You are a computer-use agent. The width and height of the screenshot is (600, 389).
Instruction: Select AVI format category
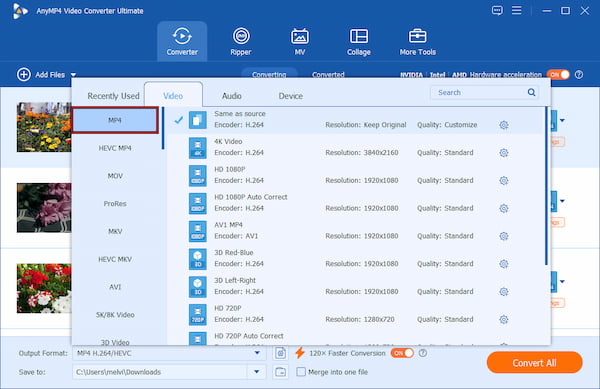point(115,287)
